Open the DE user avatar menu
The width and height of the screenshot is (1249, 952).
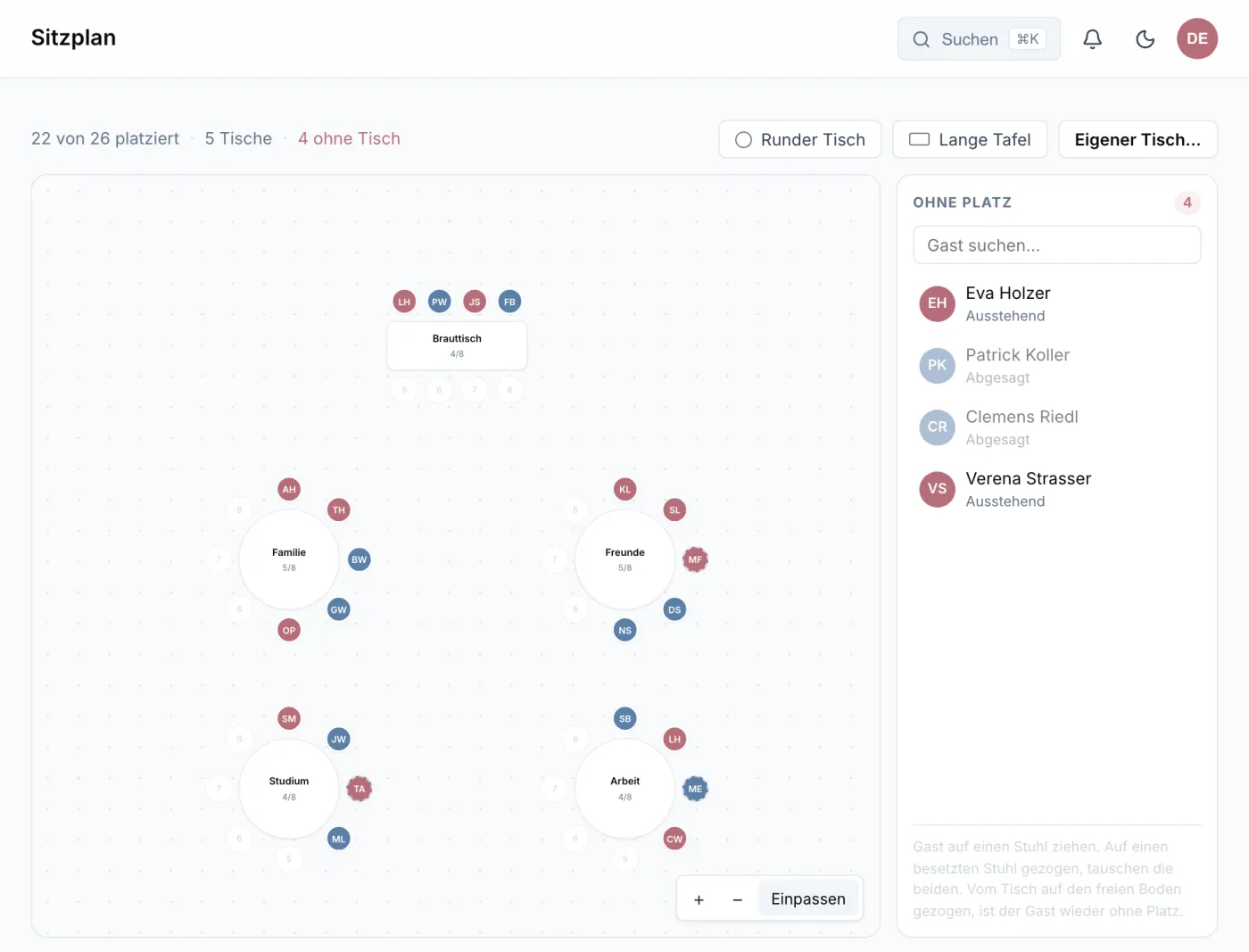(x=1197, y=39)
